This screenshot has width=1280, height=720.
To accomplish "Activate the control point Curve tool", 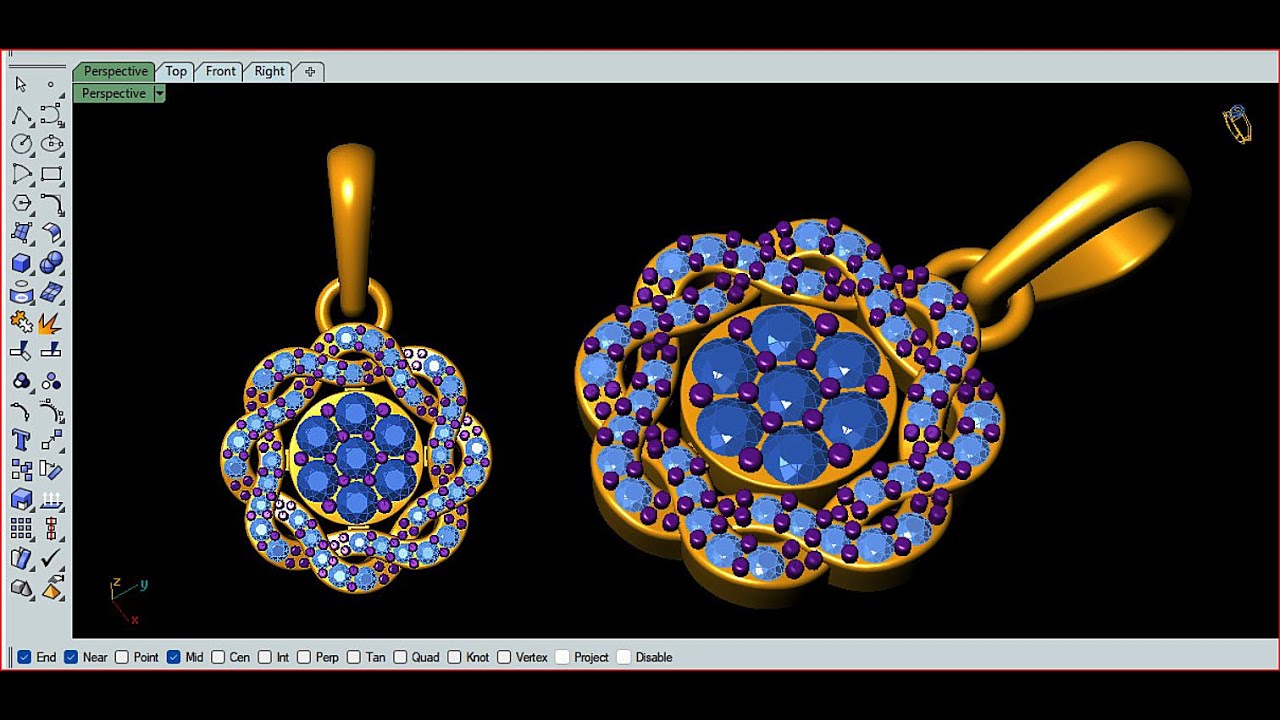I will point(51,115).
